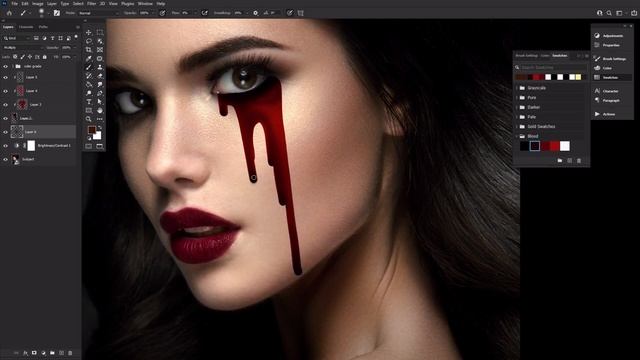Click the Search icon at top right
640x360 pixels.
(x=609, y=13)
